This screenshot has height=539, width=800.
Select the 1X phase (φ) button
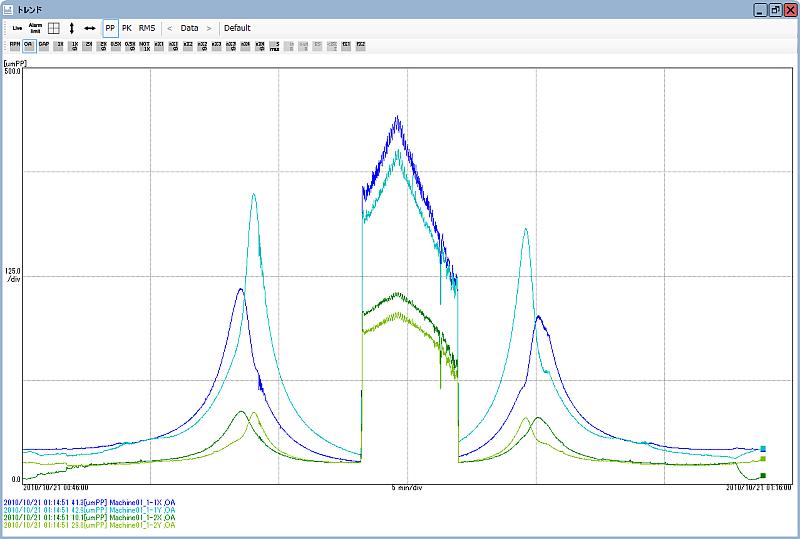click(x=74, y=46)
